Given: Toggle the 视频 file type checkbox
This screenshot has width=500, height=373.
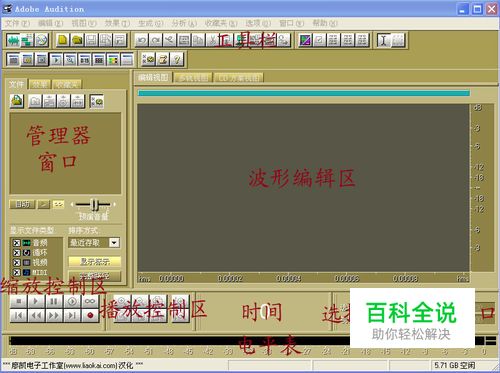Looking at the screenshot, I should coord(16,263).
